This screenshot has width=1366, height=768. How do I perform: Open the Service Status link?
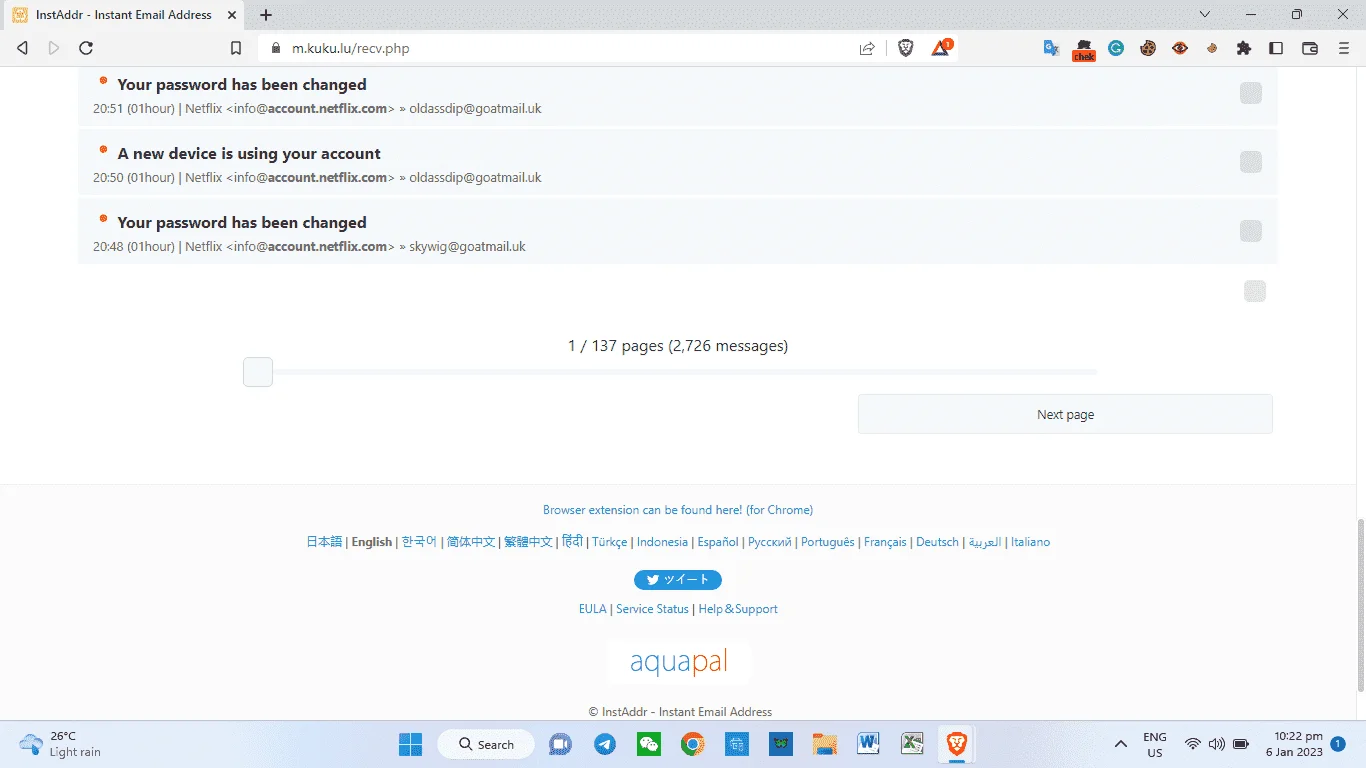(652, 609)
